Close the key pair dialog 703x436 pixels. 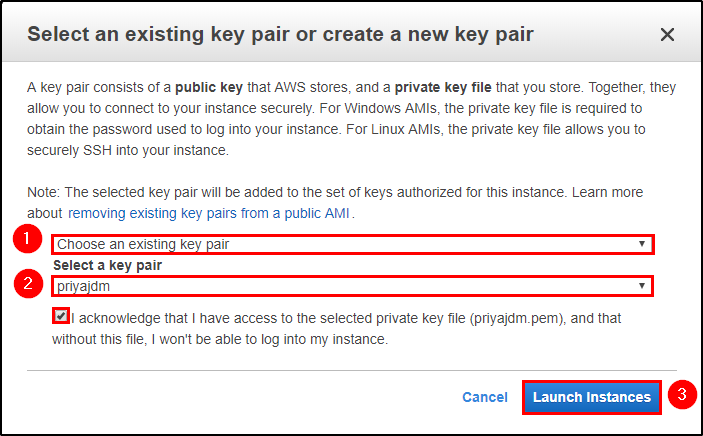667,35
